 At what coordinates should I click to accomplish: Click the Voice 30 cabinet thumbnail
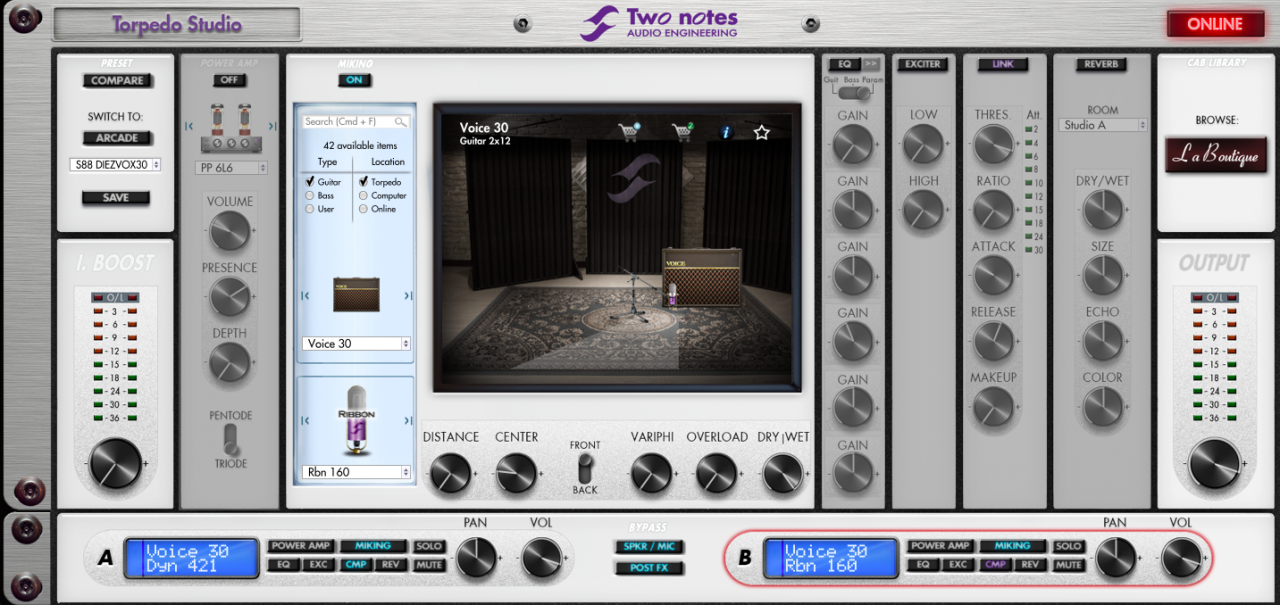pos(356,293)
